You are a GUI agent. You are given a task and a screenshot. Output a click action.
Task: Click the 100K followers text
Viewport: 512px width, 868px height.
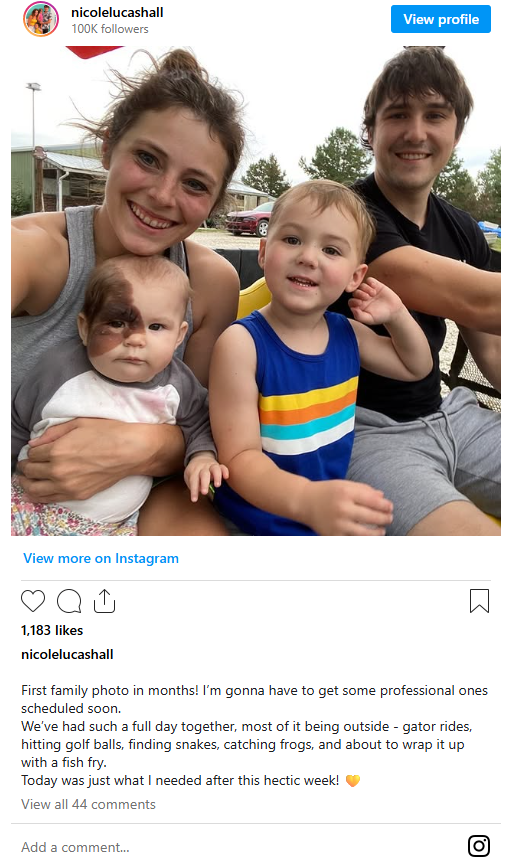110,29
